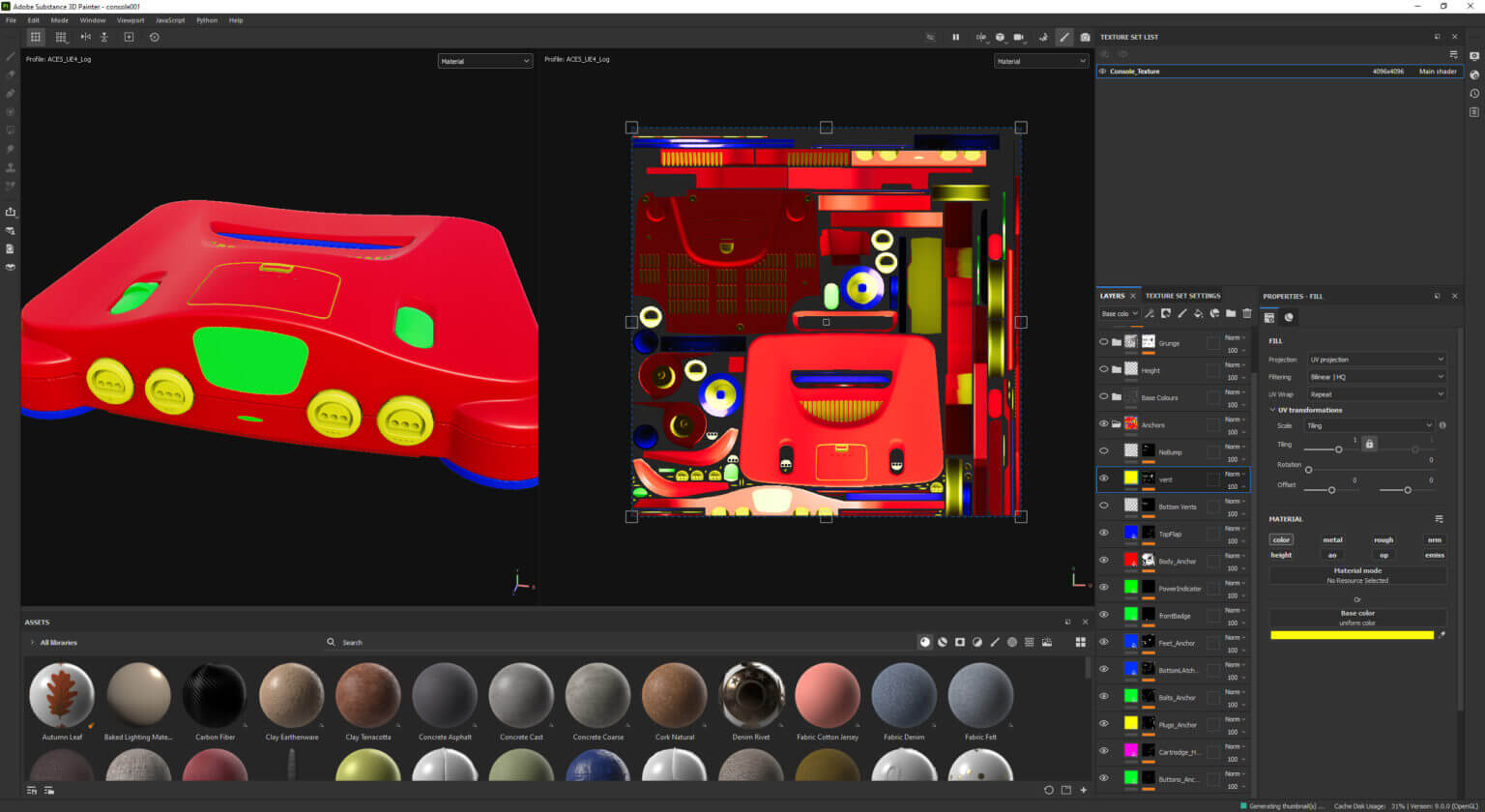Select the Clone stamp tool
Screen dimensions: 1485x812
point(11,167)
